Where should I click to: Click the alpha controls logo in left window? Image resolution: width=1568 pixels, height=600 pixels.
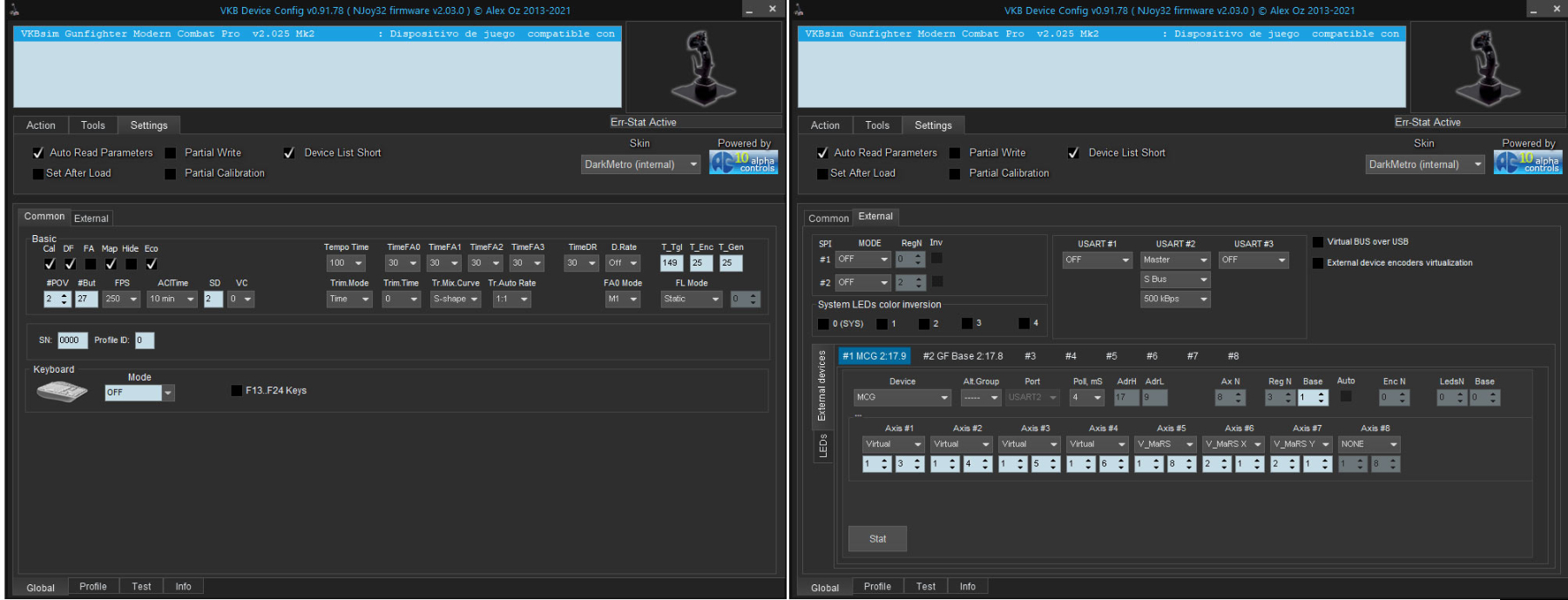[743, 162]
